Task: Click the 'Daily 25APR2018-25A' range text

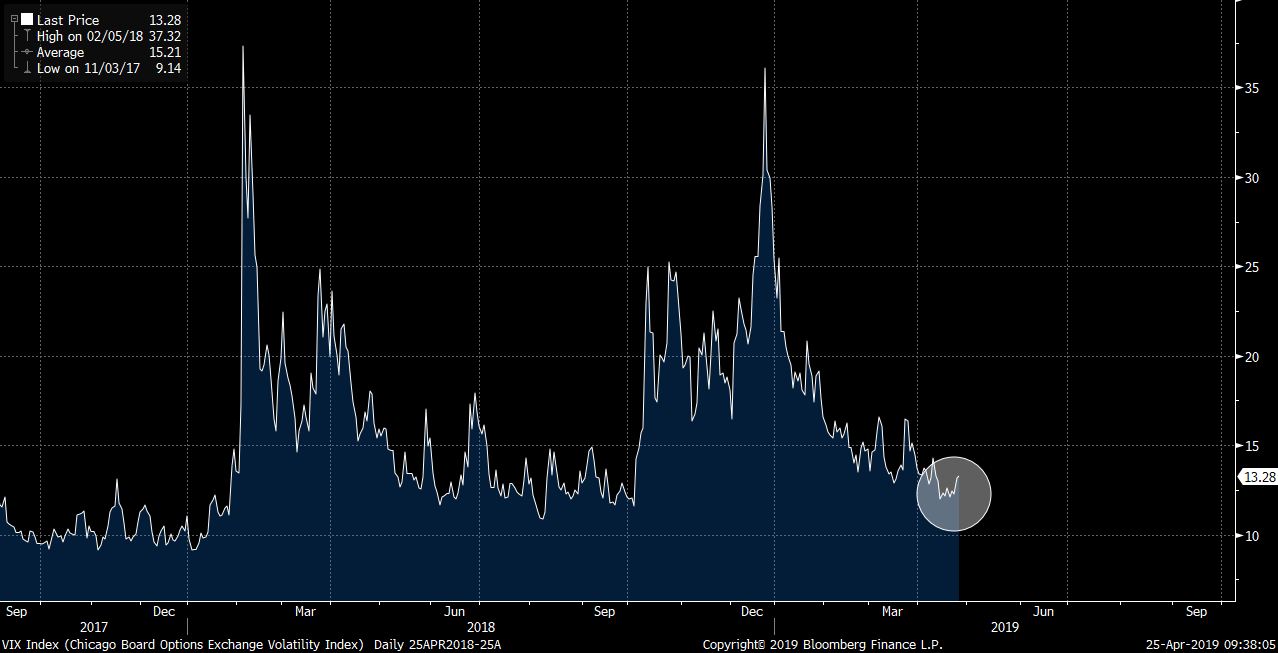Action: click(439, 645)
